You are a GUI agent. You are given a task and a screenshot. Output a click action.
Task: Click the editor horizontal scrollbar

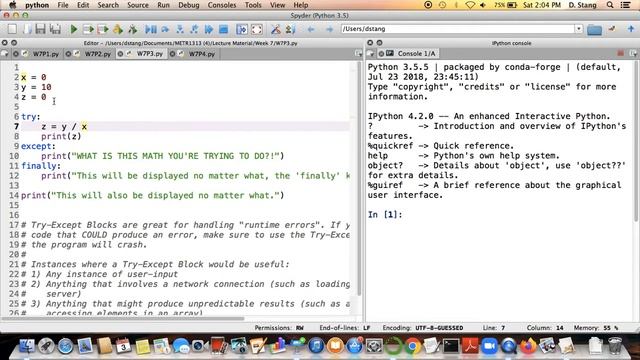point(123,318)
